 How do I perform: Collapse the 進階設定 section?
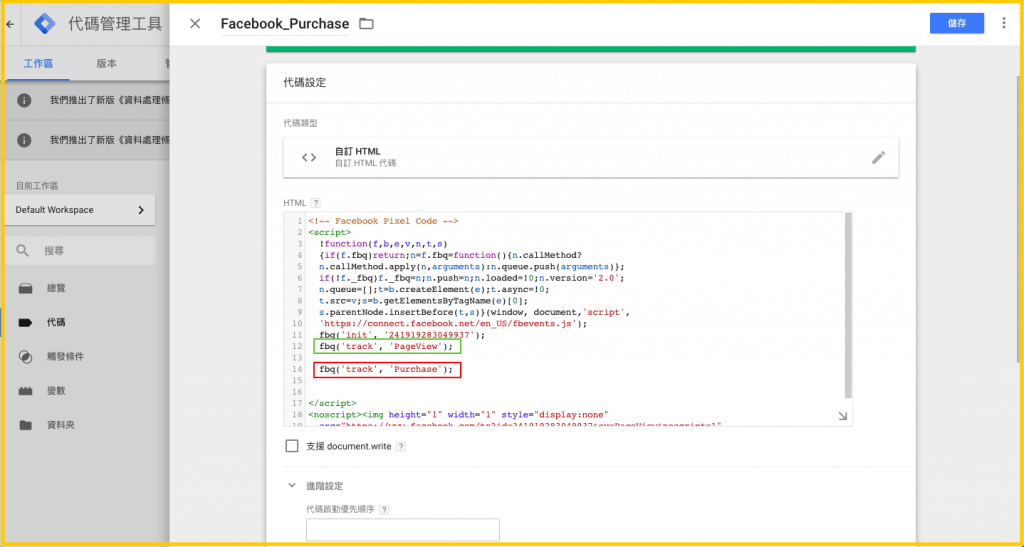[291, 486]
